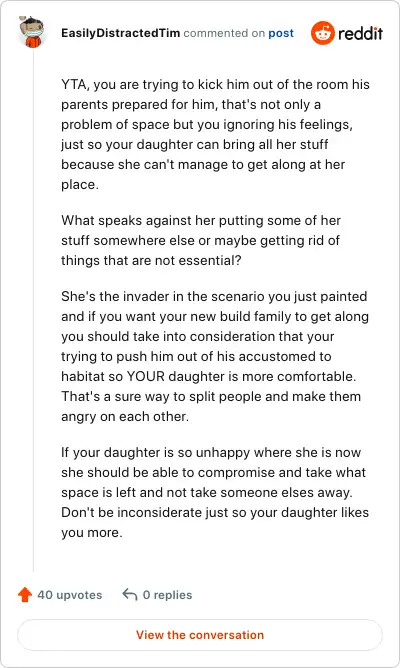Click the vertical thread line below avatar
This screenshot has width=400, height=668.
(33, 311)
